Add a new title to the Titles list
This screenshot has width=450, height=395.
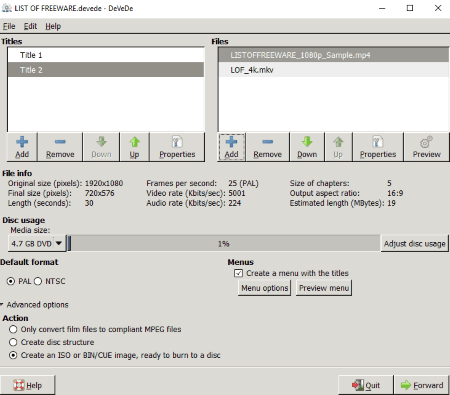point(22,147)
